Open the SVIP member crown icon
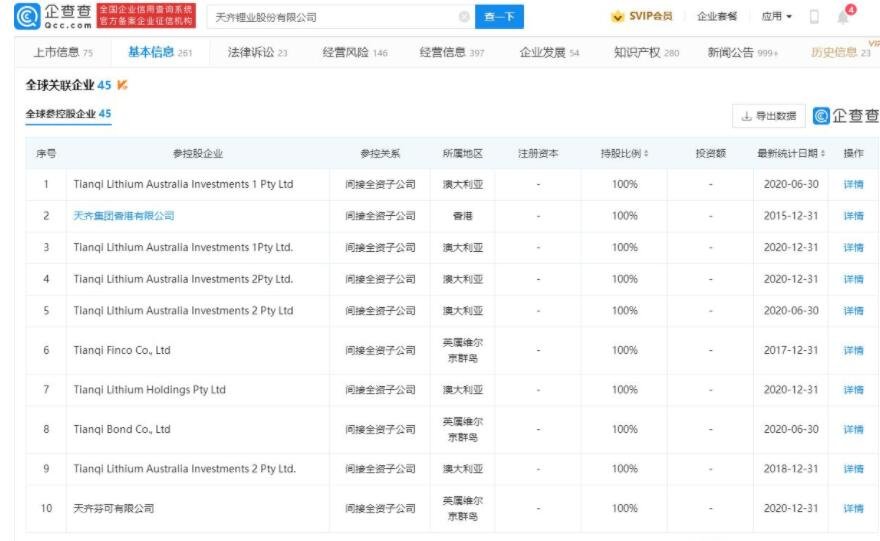880x541 pixels. coord(617,16)
